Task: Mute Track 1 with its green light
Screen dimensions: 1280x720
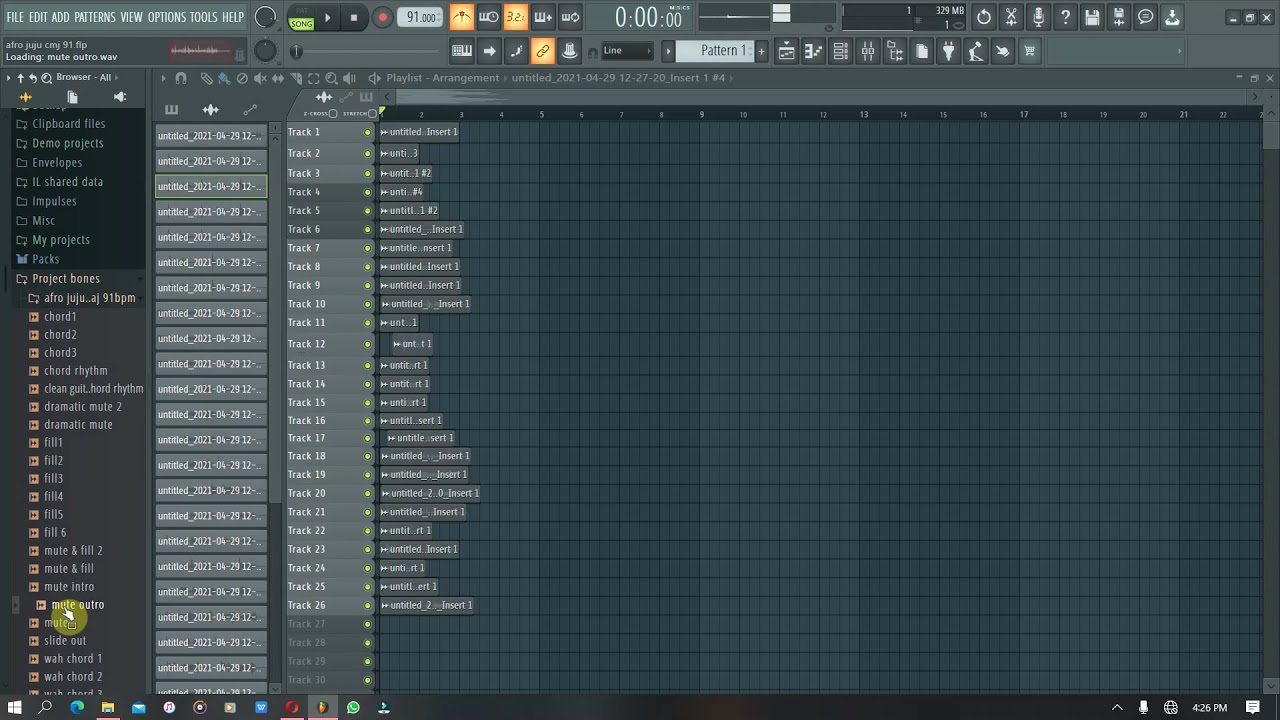Action: [x=367, y=132]
